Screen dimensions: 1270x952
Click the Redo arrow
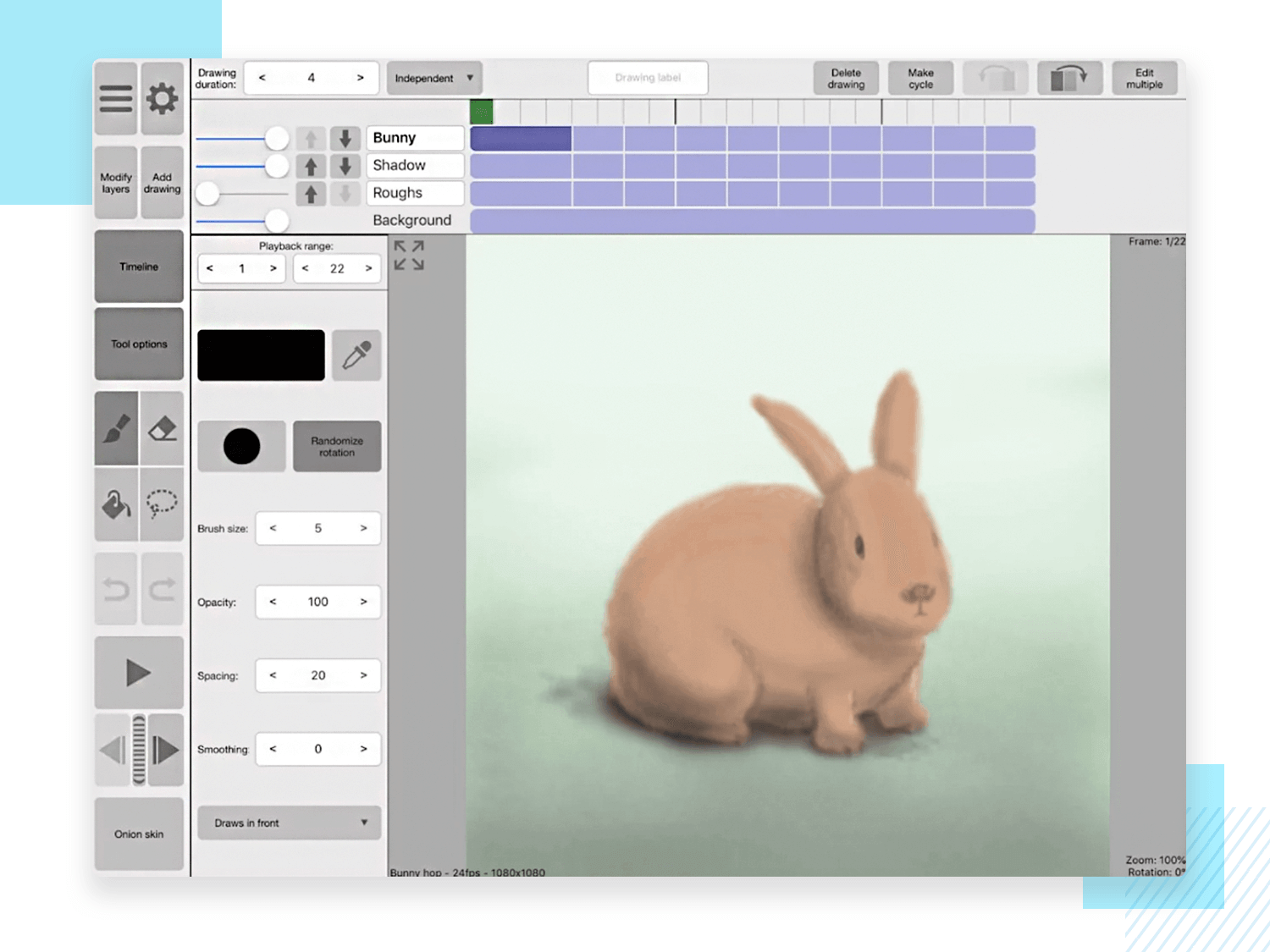[x=163, y=589]
